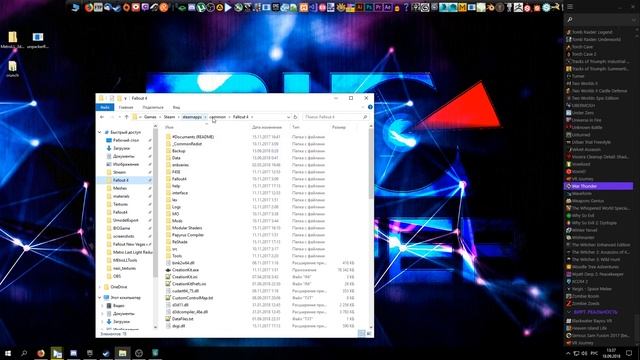Expand the Explorer ribbon chevron
The image size is (640, 360).
click(363, 107)
